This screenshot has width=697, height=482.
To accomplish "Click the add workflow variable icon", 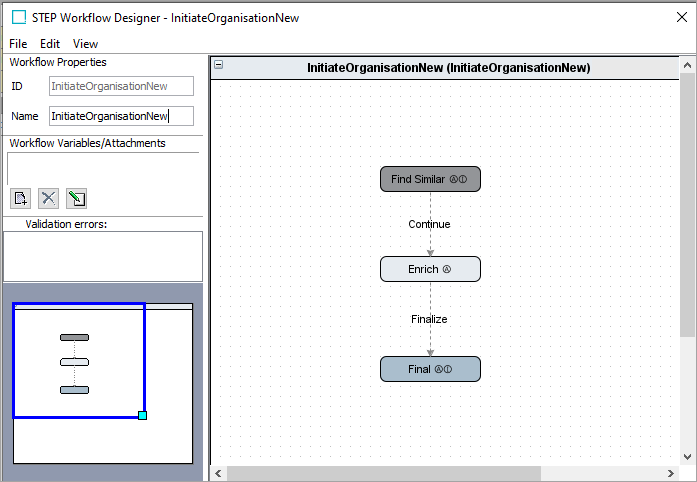I will point(20,197).
